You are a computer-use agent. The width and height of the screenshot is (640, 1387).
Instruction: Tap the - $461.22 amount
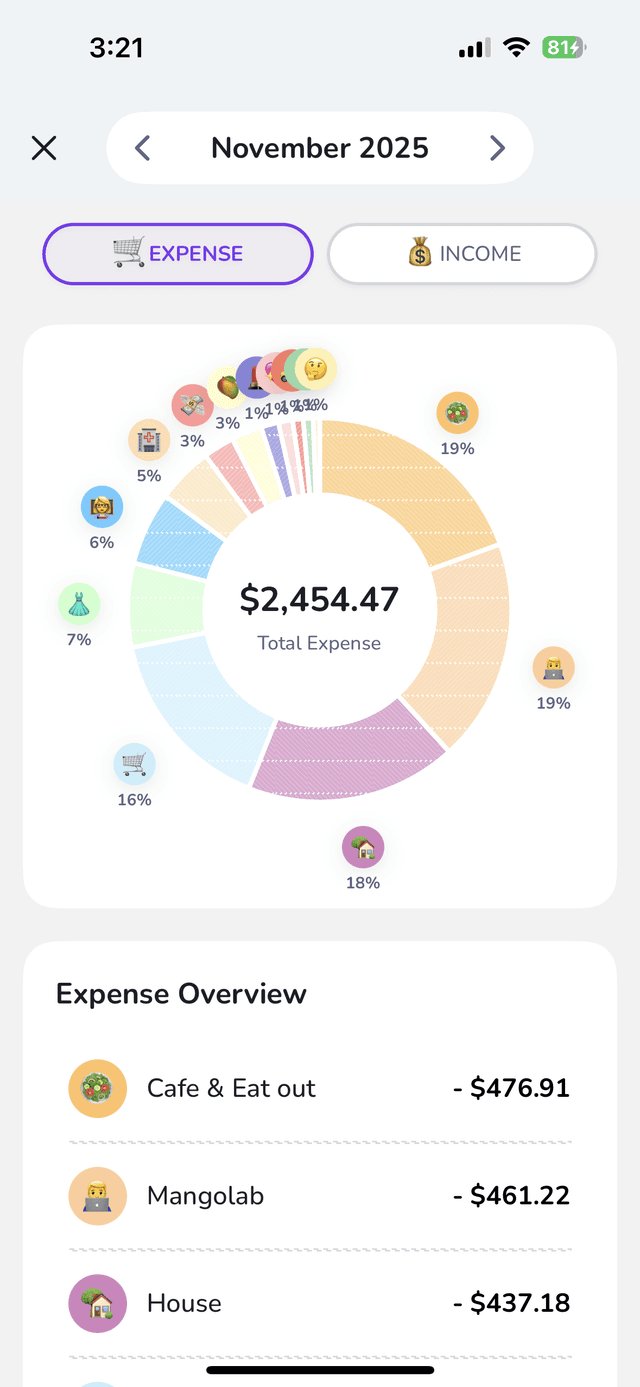tap(511, 1196)
